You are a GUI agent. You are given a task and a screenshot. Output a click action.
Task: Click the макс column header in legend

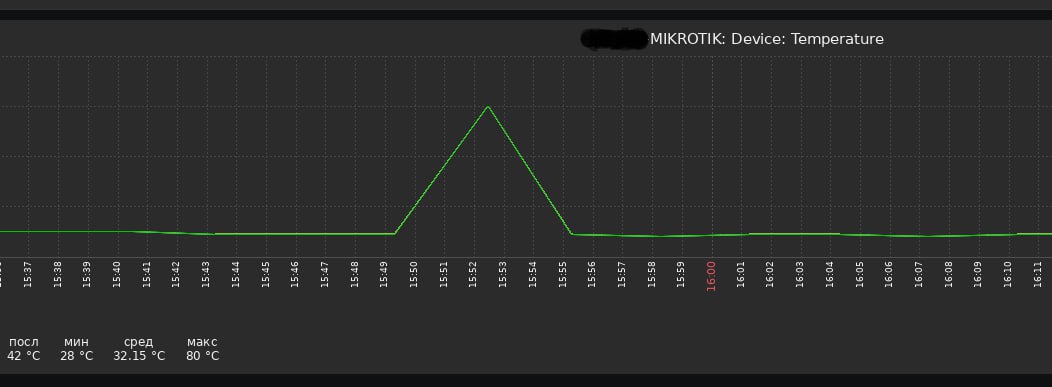(x=202, y=342)
